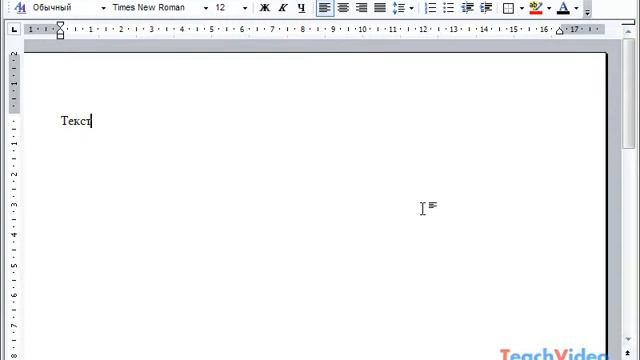640x360 pixels.
Task: Click the vertical scrollbar thumb
Action: tap(629, 94)
